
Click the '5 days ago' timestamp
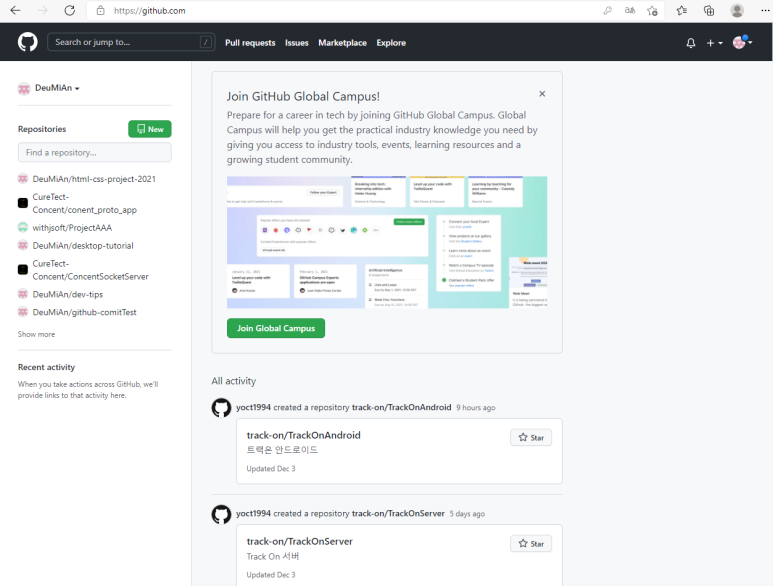click(x=467, y=514)
